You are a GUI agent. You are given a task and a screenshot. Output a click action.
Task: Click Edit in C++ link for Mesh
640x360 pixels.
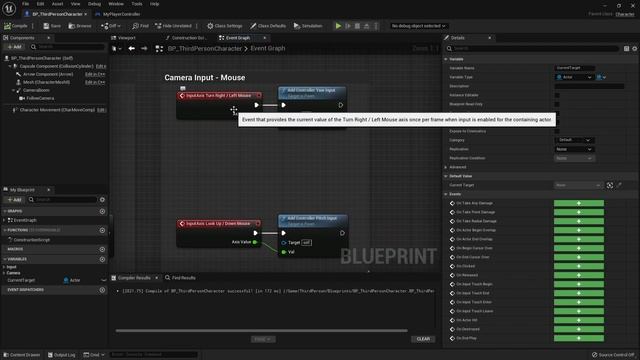[x=95, y=82]
